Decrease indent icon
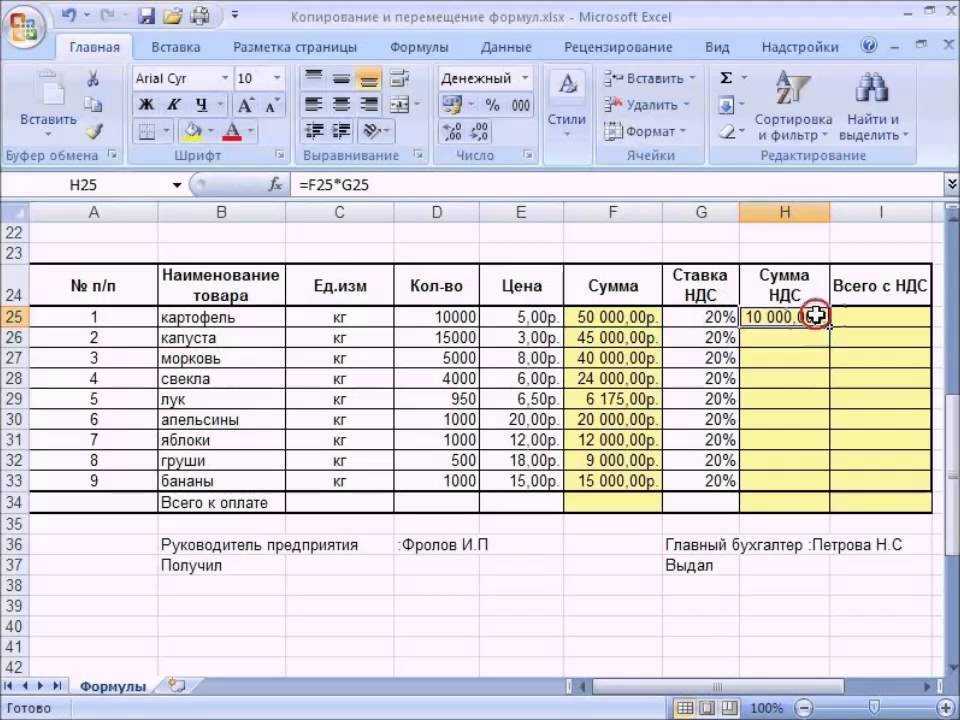The image size is (960, 720). 315,131
